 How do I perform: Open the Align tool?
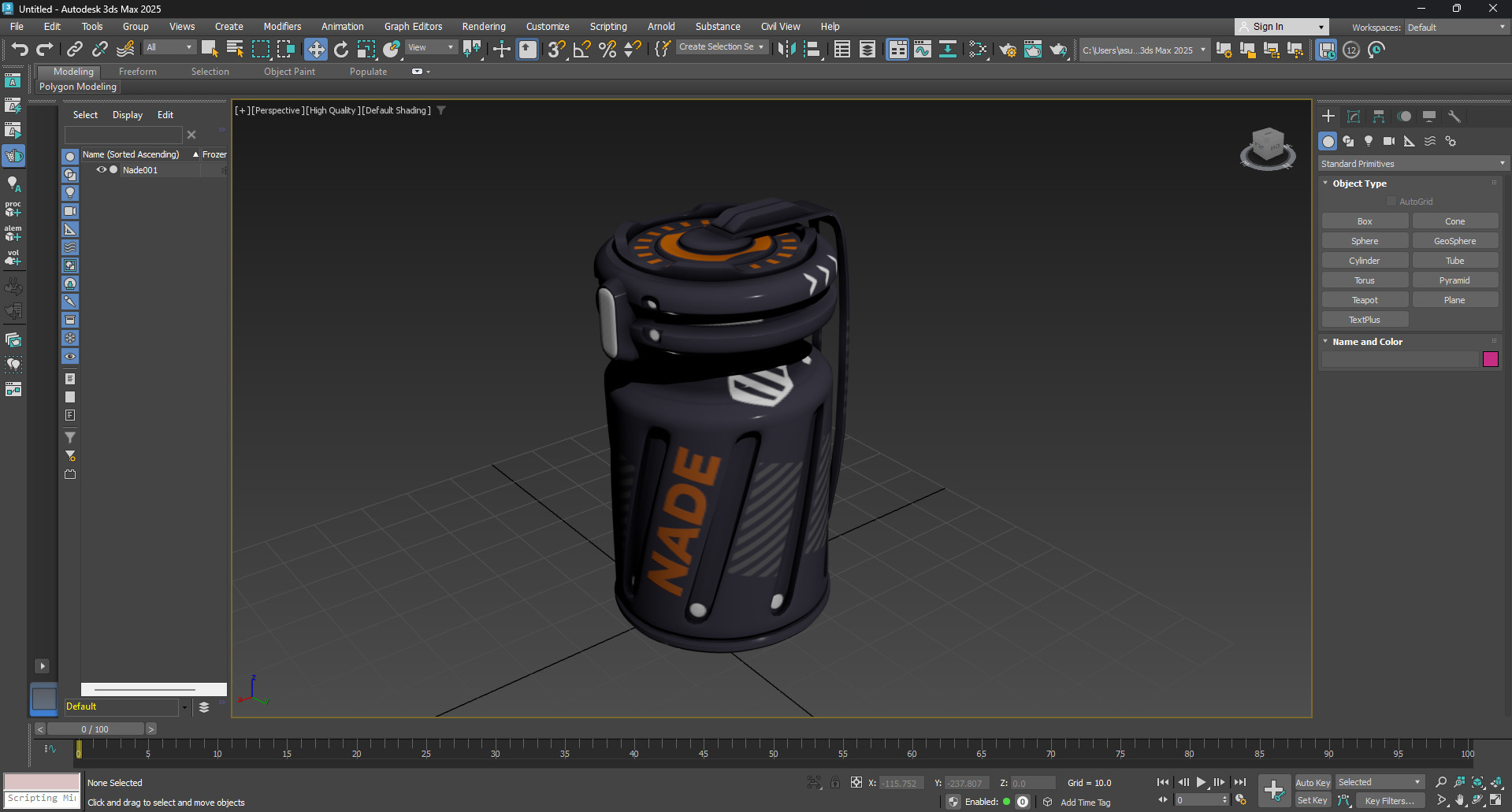click(812, 50)
